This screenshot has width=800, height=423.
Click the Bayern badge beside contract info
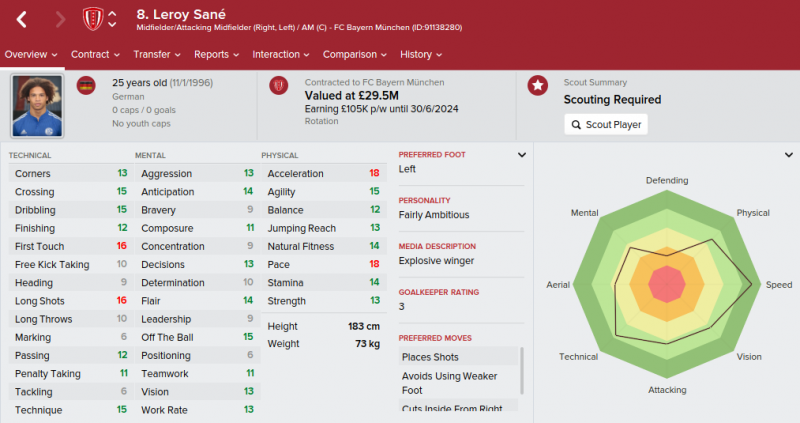[x=279, y=86]
